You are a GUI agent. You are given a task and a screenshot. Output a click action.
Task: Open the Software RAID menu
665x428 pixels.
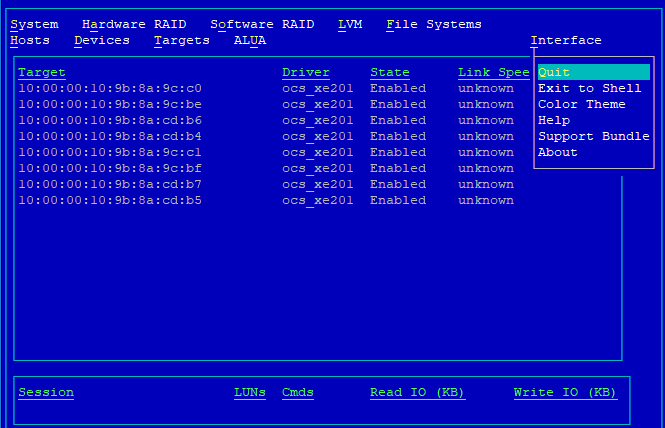[262, 24]
